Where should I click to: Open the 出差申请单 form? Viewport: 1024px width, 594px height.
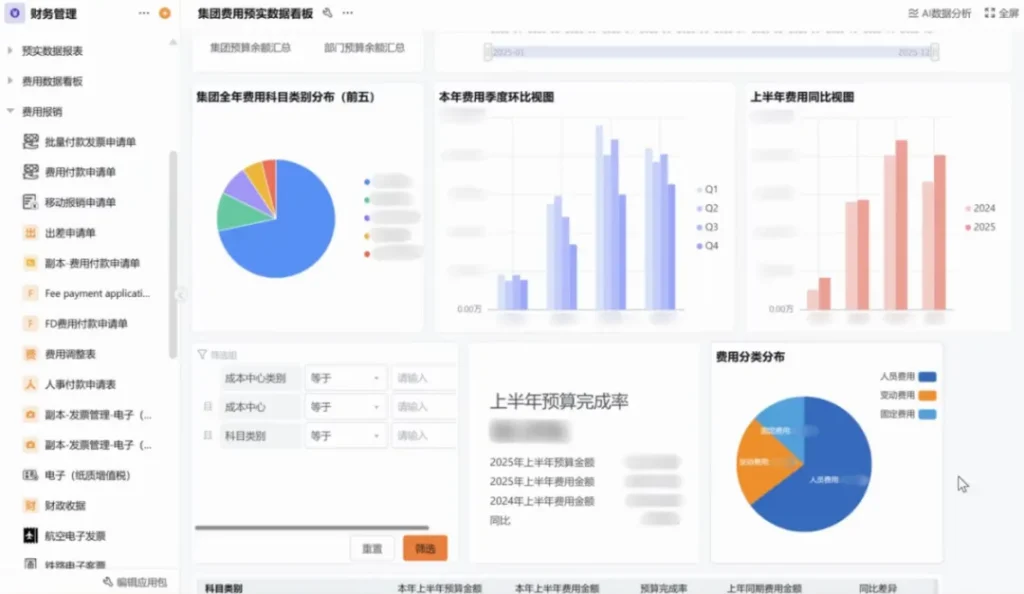coord(70,233)
